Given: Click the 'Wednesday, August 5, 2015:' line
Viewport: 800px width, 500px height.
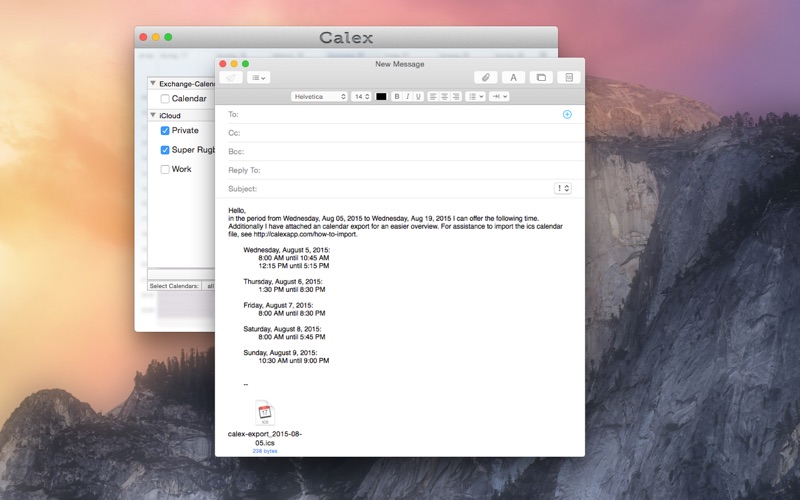Looking at the screenshot, I should tap(287, 250).
